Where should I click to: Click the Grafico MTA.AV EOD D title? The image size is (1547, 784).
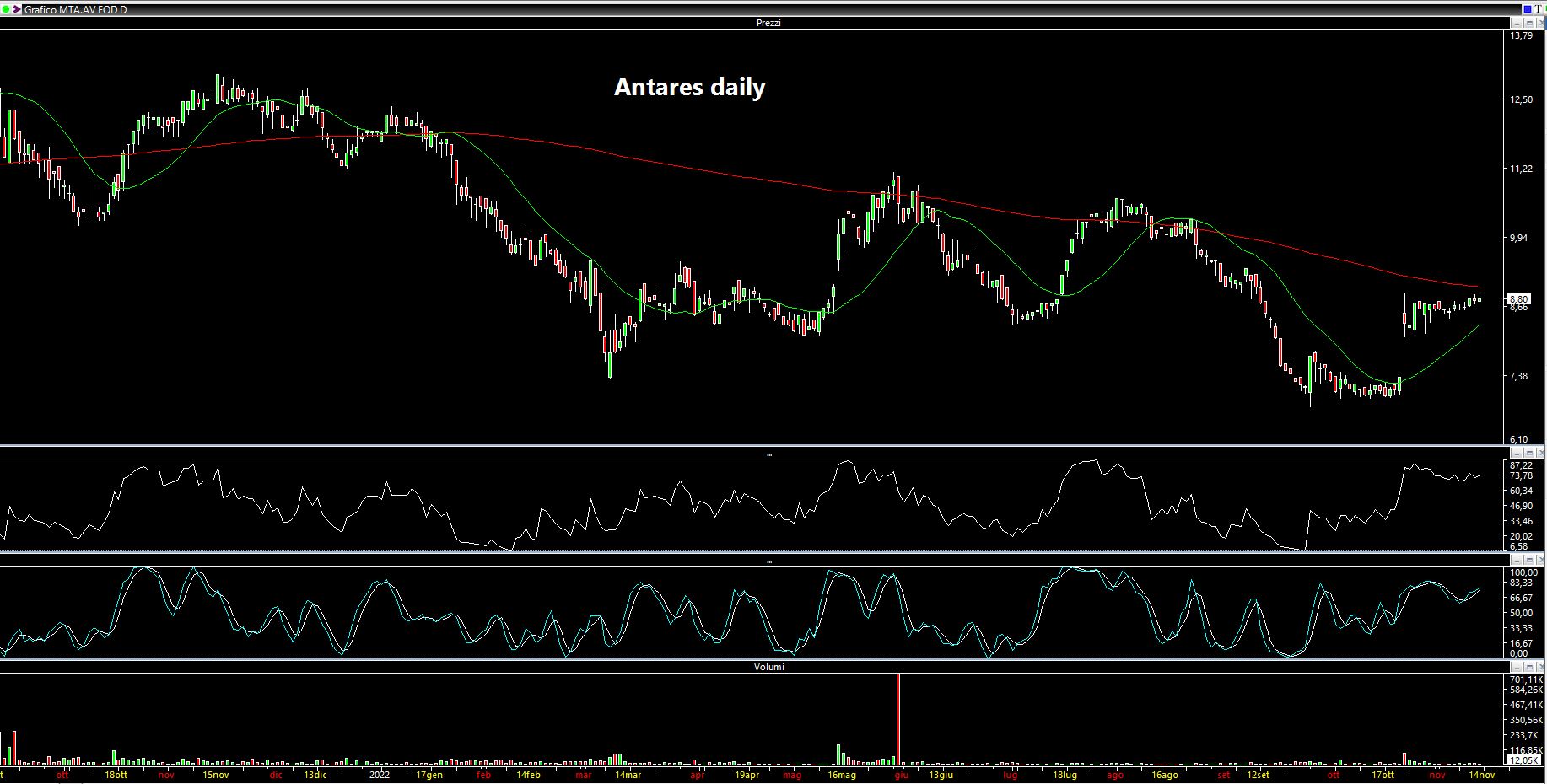pos(75,9)
